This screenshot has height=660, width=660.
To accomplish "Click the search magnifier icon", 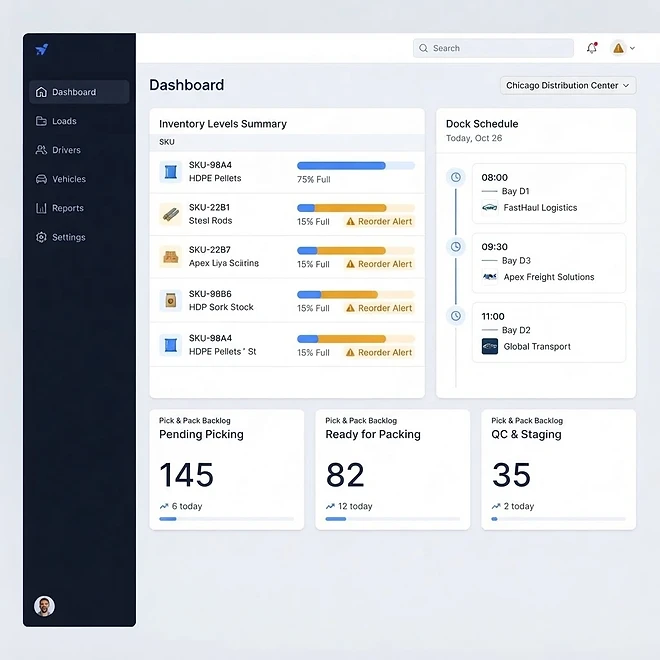I will pyautogui.click(x=423, y=48).
